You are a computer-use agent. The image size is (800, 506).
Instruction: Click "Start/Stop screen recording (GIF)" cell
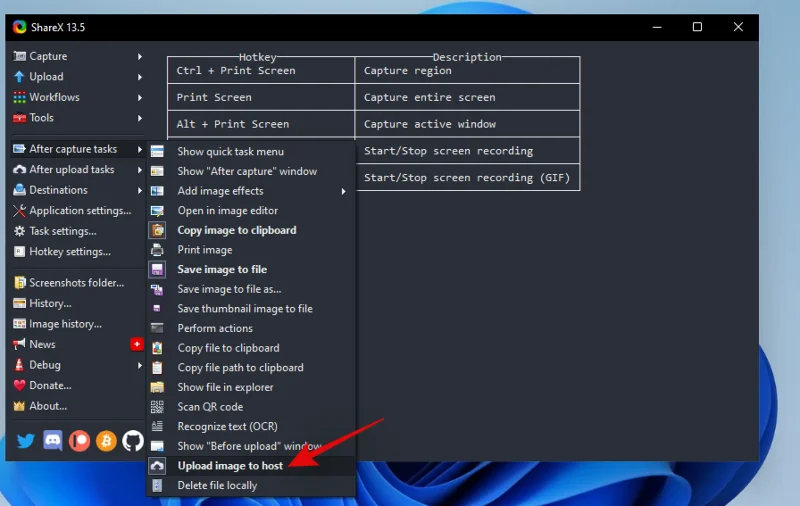[467, 178]
